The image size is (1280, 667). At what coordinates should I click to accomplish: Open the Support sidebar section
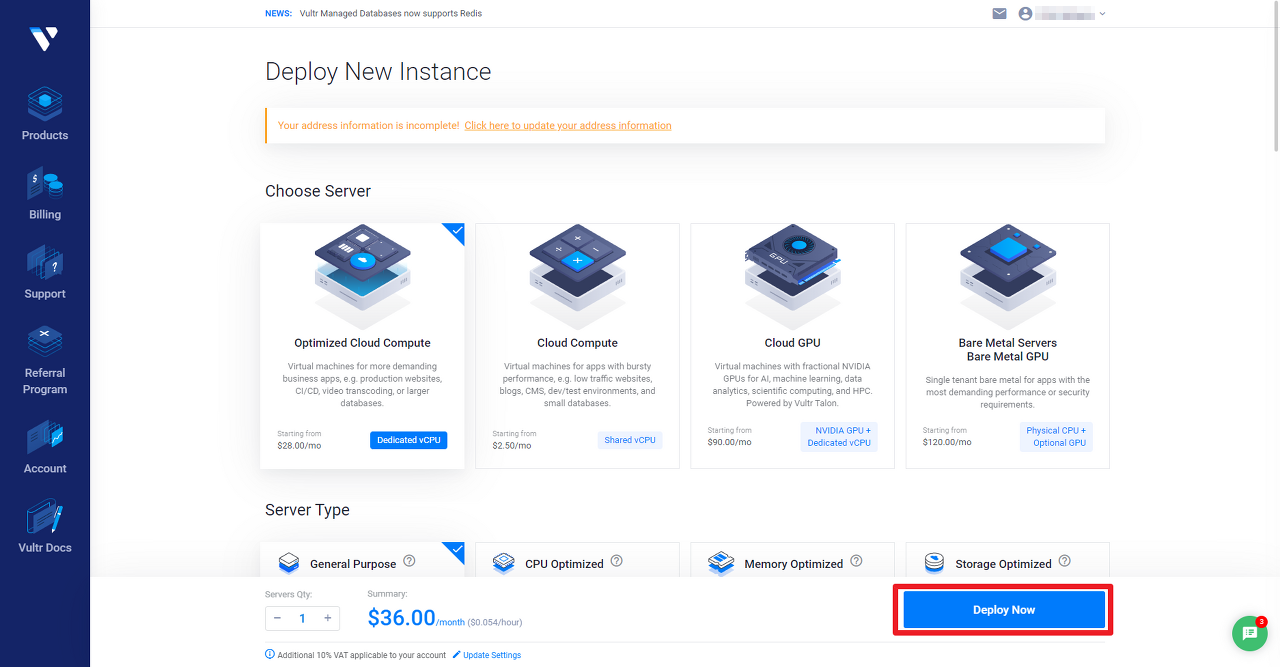pos(45,273)
